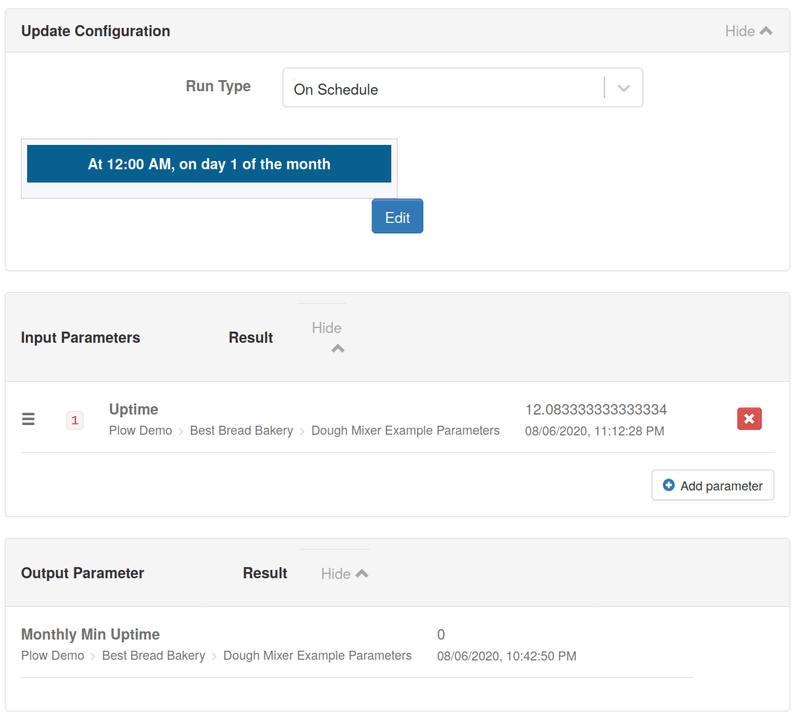Open the Uptime parameter name

[134, 409]
